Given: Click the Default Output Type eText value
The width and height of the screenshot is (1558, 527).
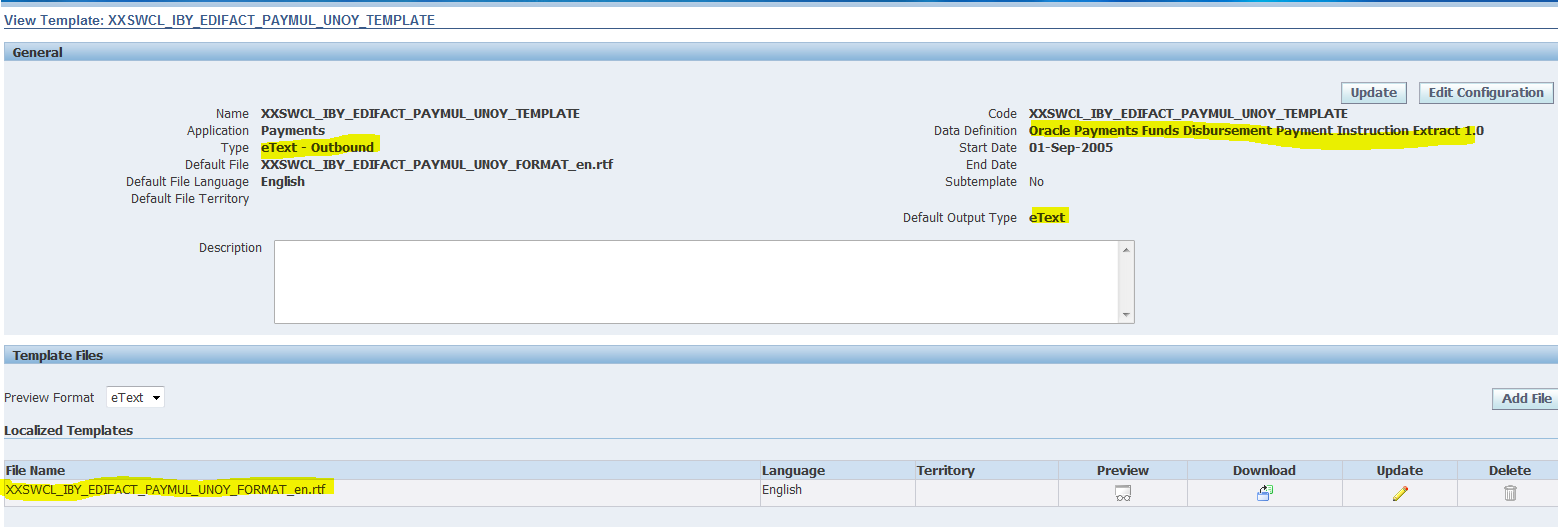Looking at the screenshot, I should pos(1047,217).
